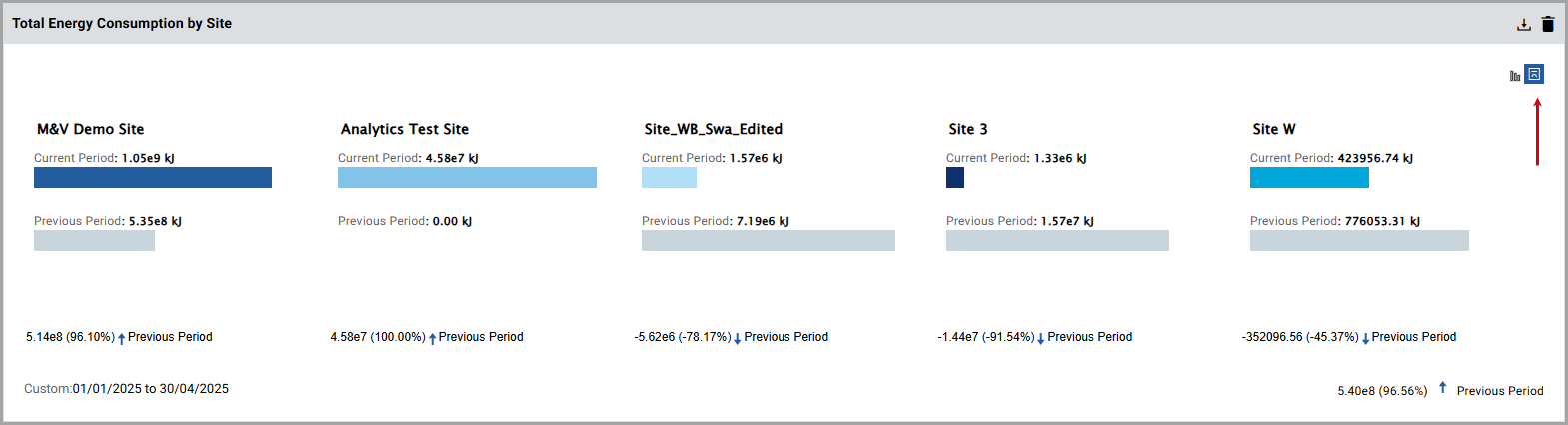
Task: Click the up arrow beside 5.14e8 (96.10%)
Action: coord(122,338)
